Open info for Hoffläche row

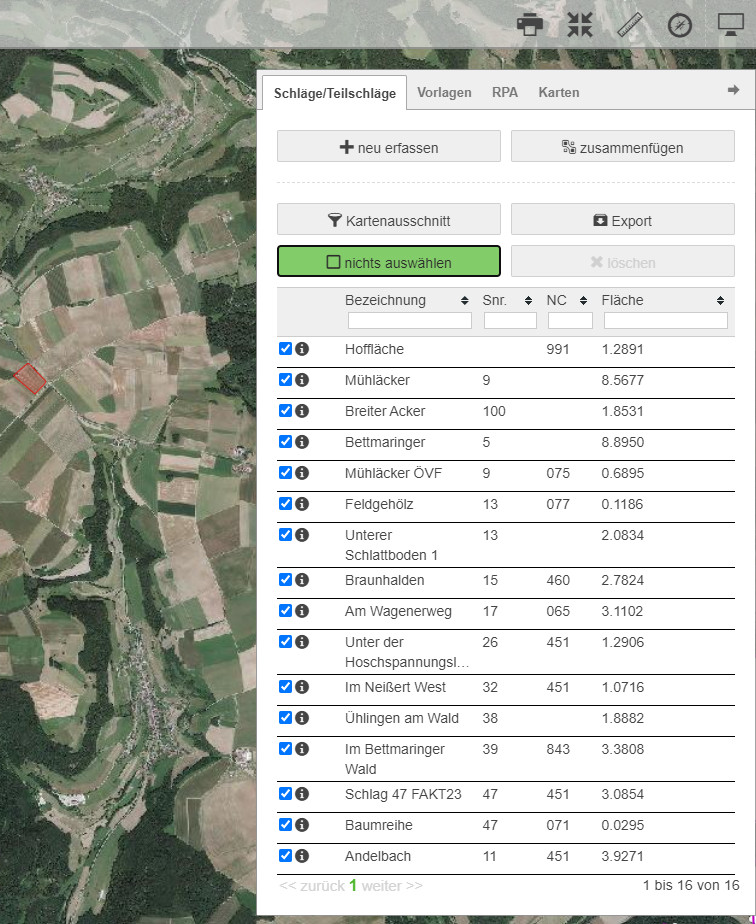(x=302, y=349)
